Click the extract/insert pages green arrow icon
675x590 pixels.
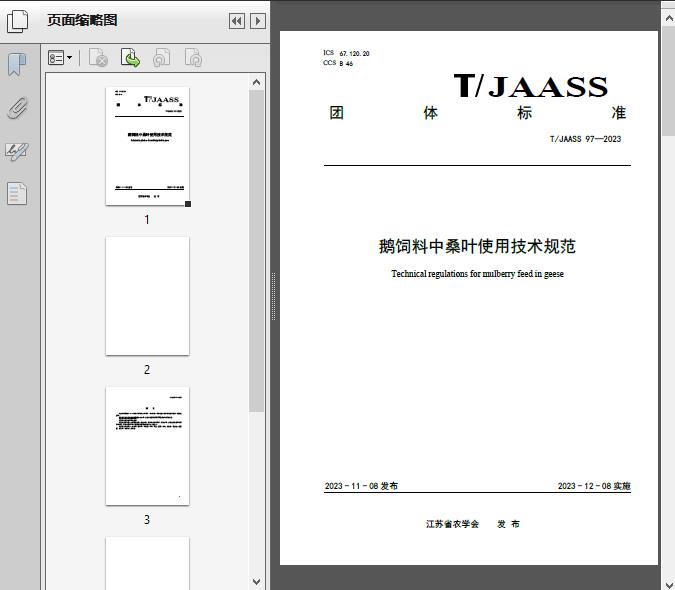point(130,58)
